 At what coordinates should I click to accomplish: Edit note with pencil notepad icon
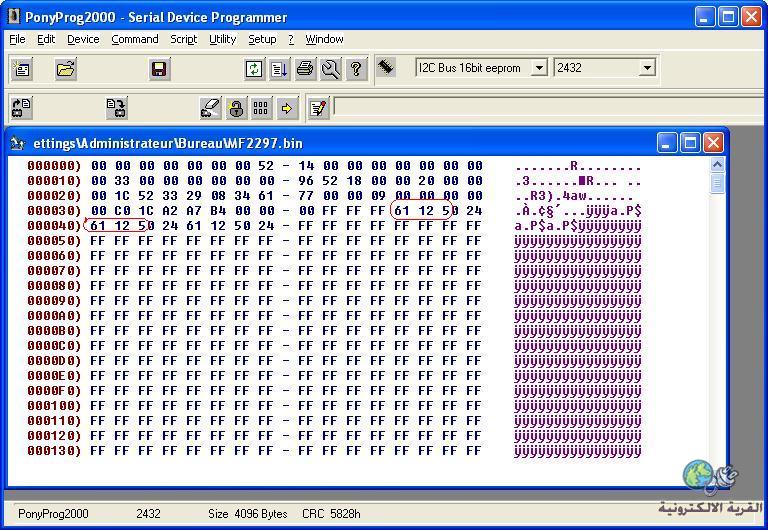tap(318, 108)
